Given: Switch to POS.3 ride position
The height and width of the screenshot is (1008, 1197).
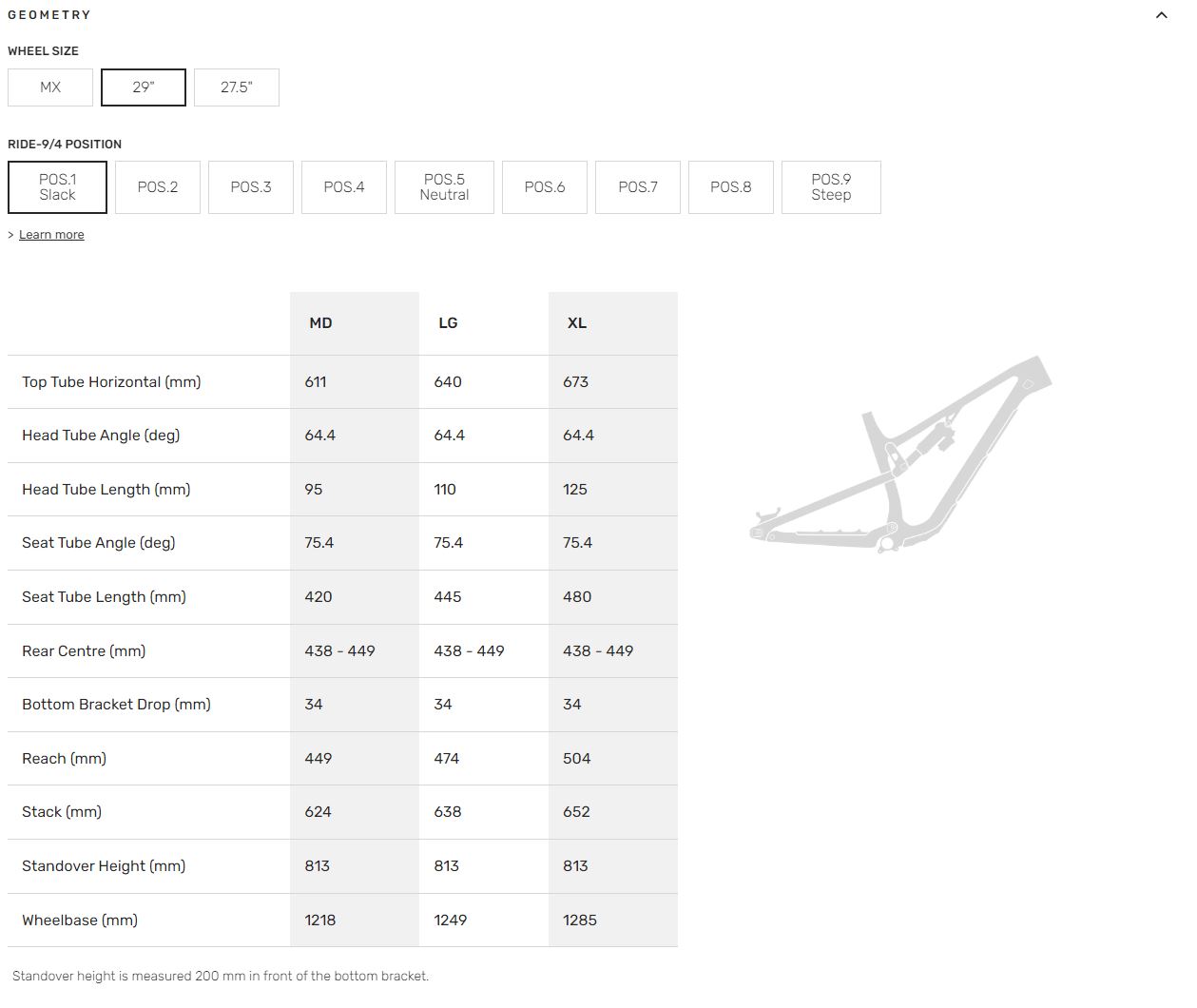Looking at the screenshot, I should coord(251,187).
